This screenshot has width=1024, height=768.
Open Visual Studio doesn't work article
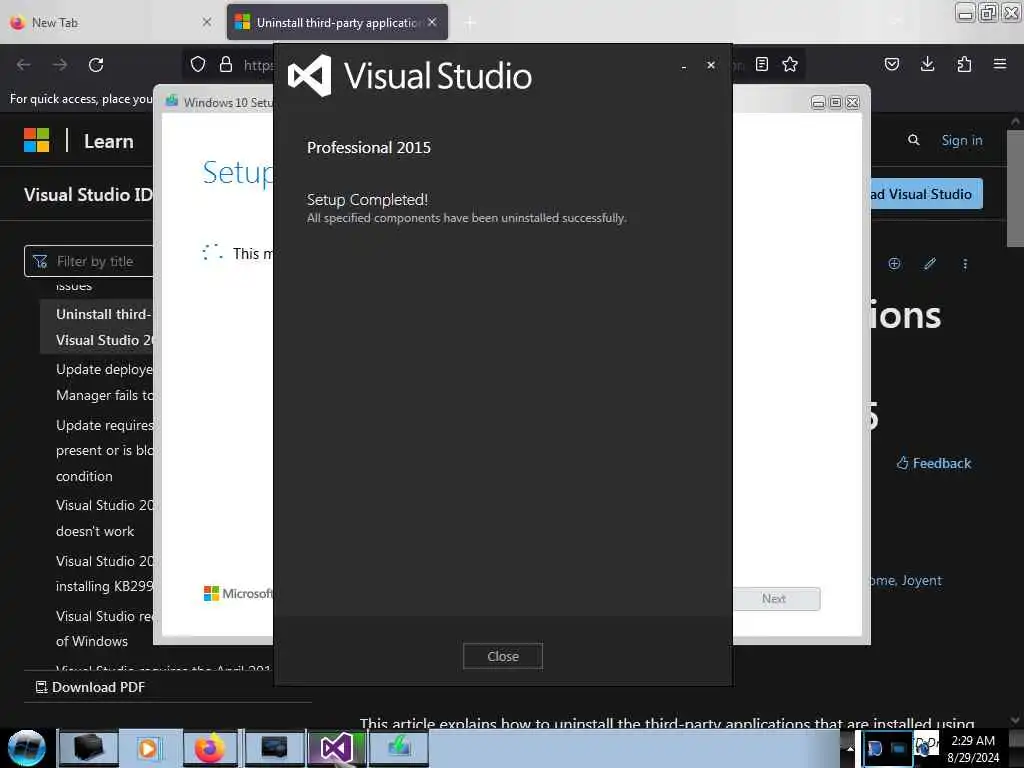click(x=104, y=518)
